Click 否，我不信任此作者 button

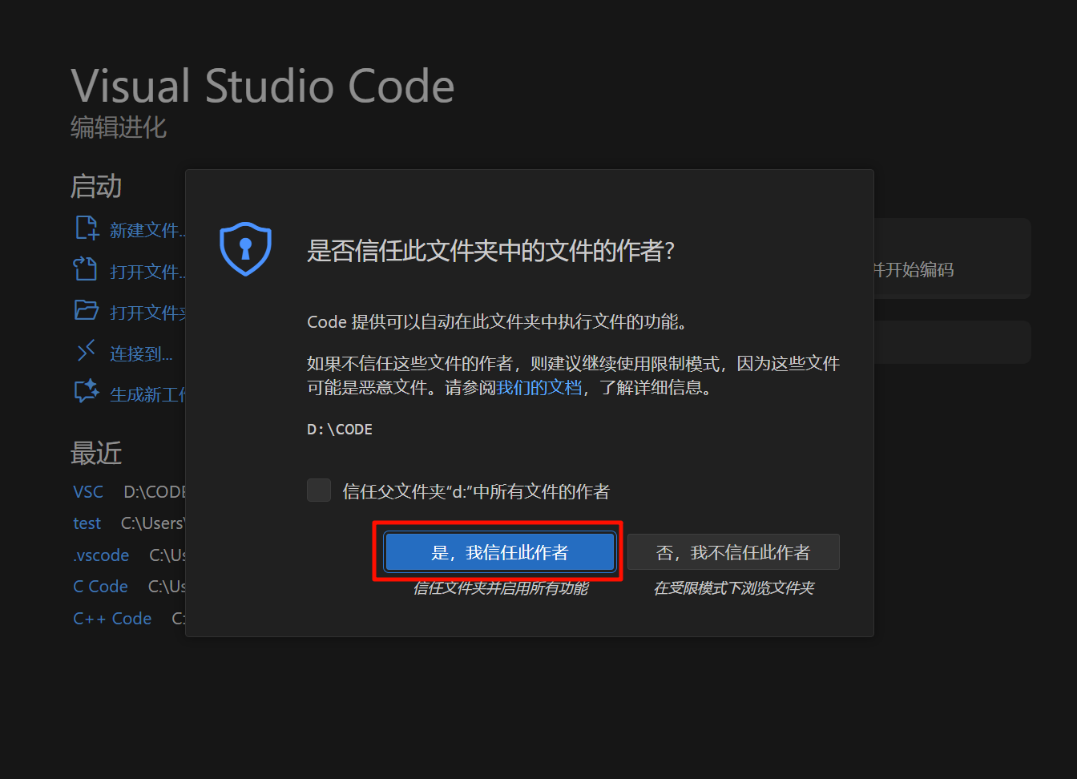733,552
